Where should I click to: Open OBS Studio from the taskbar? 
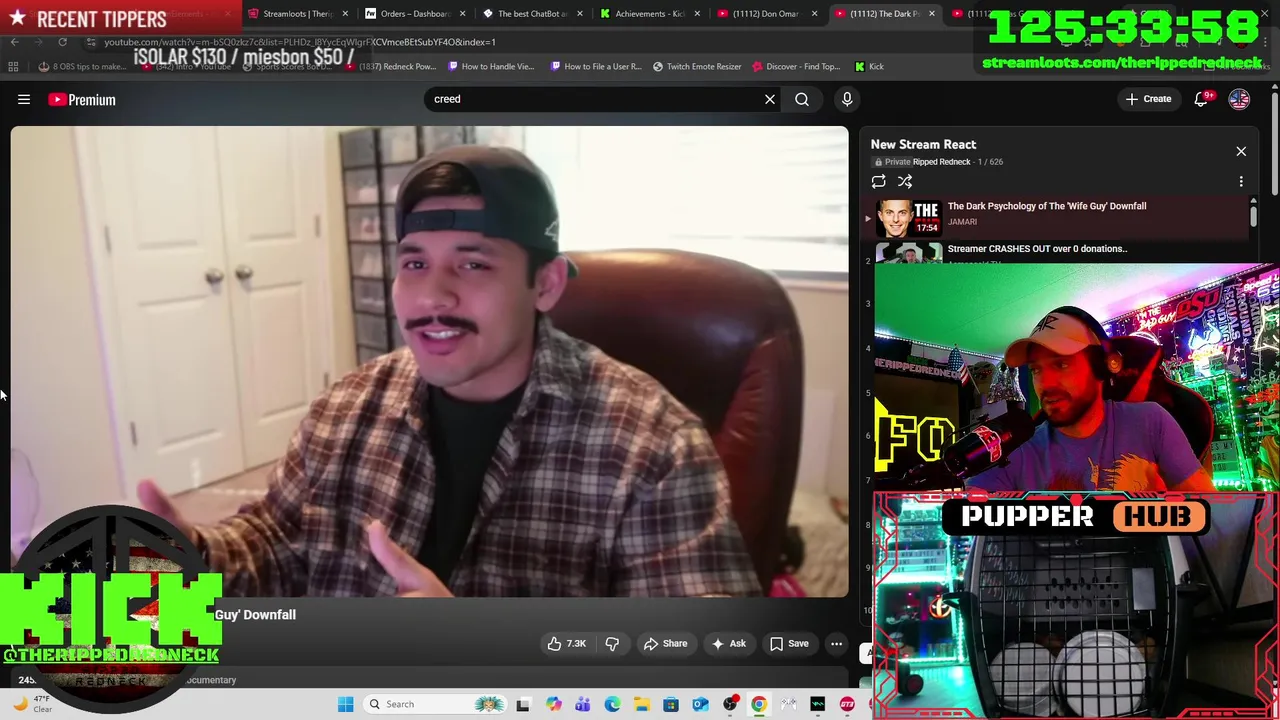click(730, 704)
